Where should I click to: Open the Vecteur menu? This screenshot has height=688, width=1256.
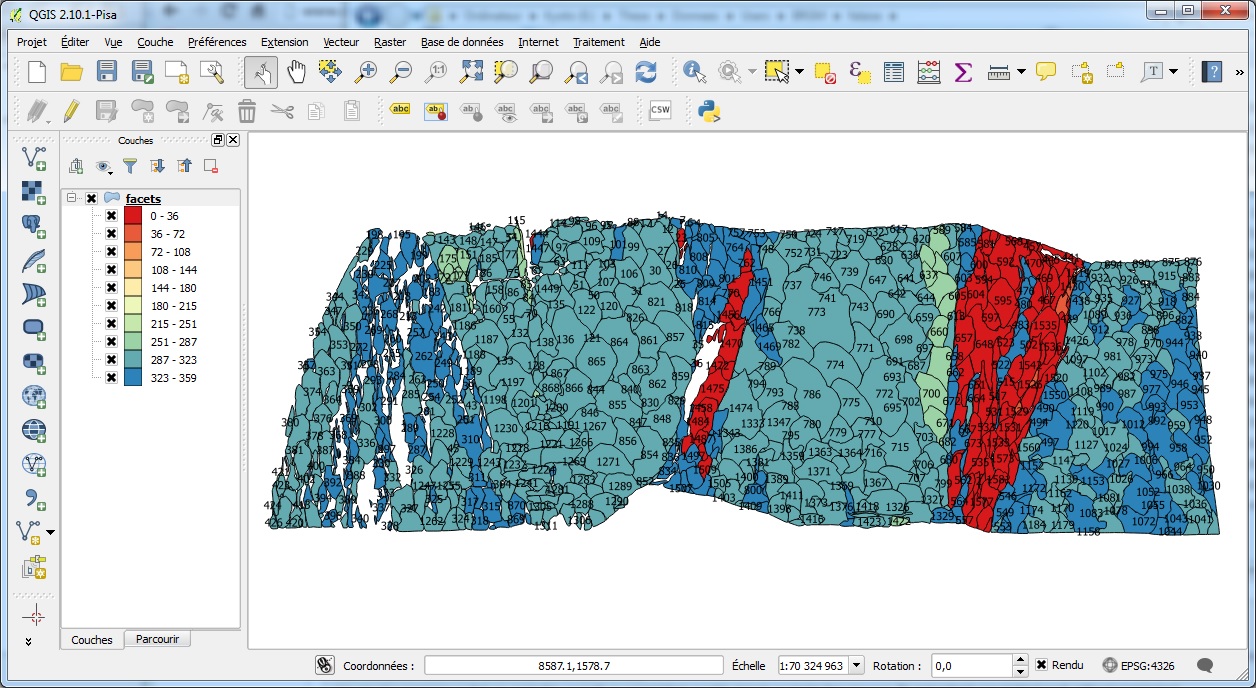point(341,42)
